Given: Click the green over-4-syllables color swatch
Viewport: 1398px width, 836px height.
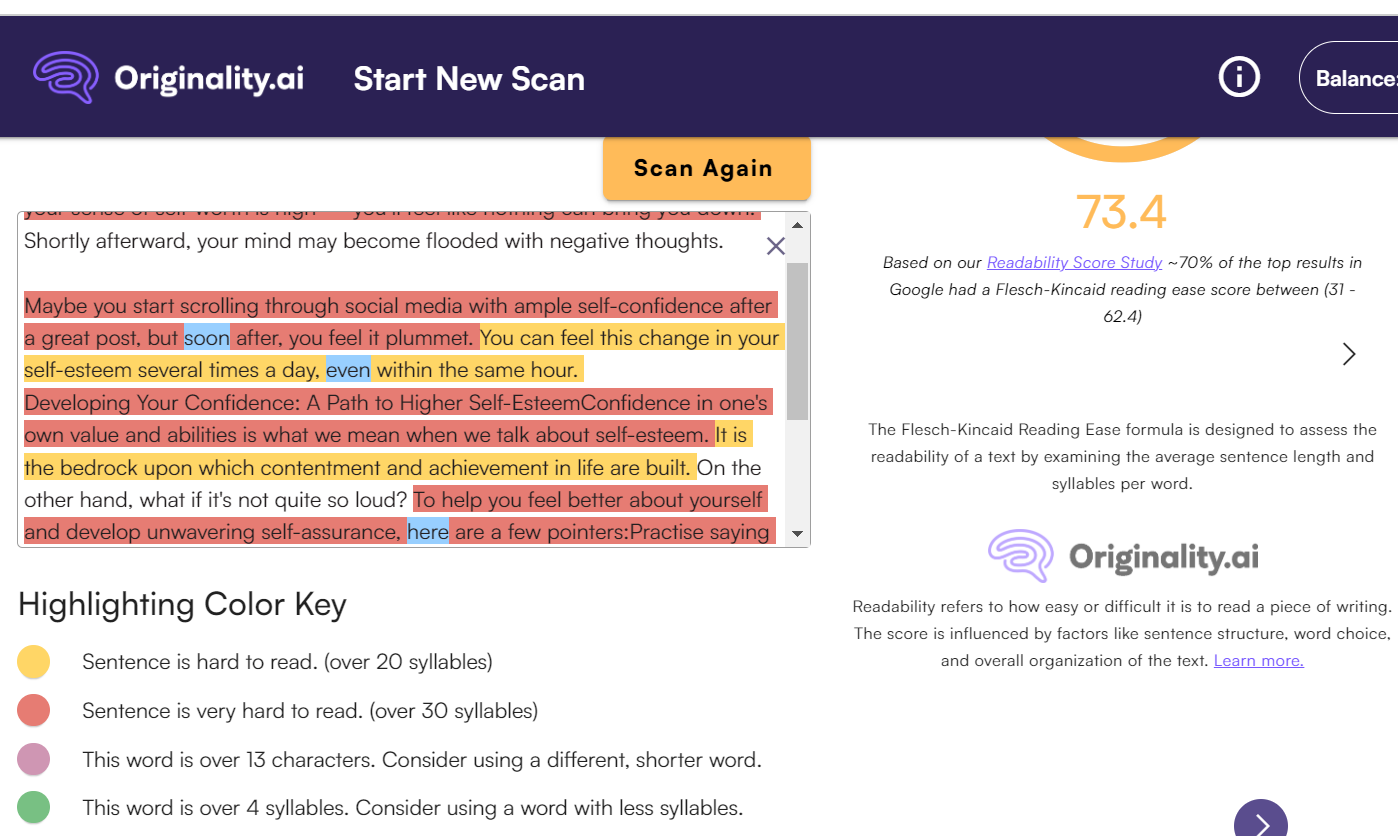Looking at the screenshot, I should (34, 807).
